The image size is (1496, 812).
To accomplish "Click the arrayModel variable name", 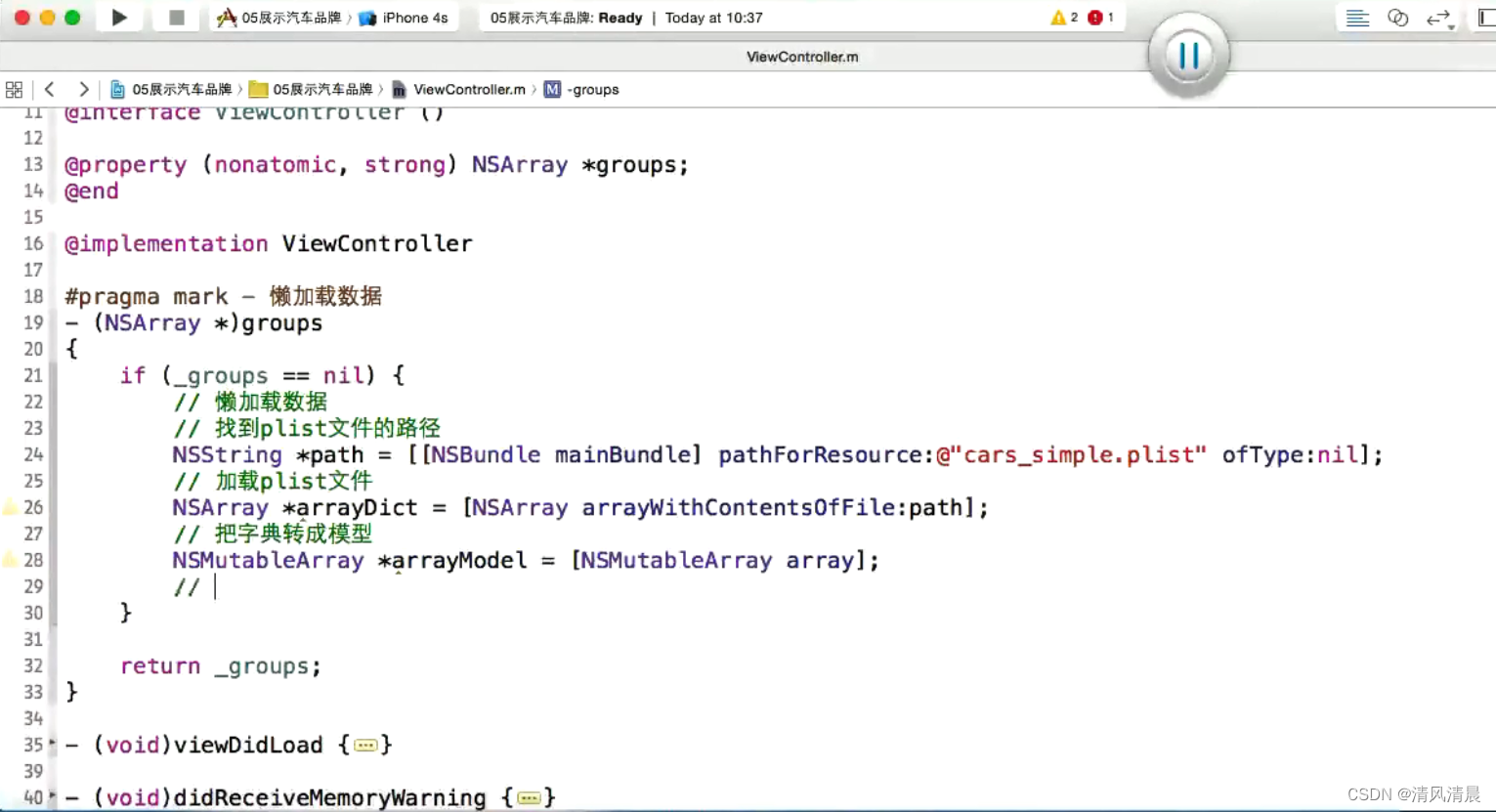I will click(x=459, y=560).
